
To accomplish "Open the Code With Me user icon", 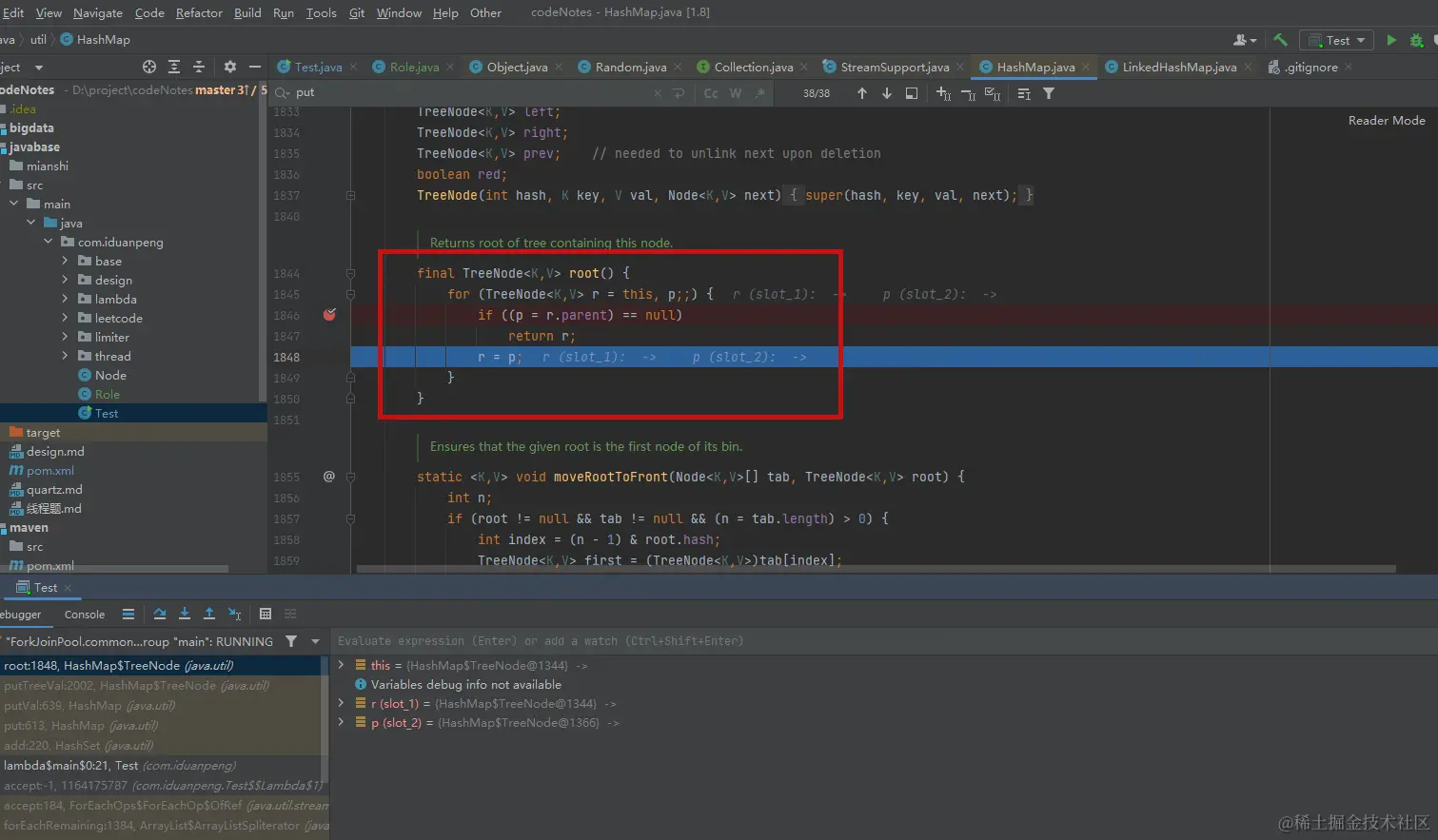I will point(1244,40).
